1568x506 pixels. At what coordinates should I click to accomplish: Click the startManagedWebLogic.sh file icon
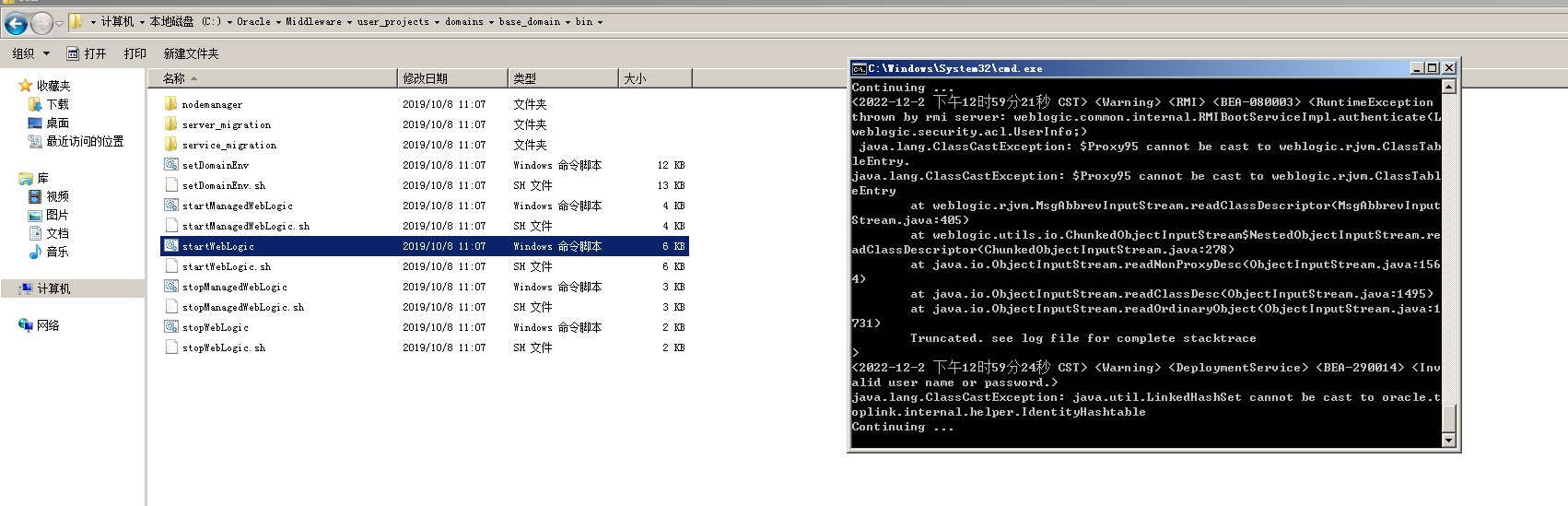pos(171,225)
